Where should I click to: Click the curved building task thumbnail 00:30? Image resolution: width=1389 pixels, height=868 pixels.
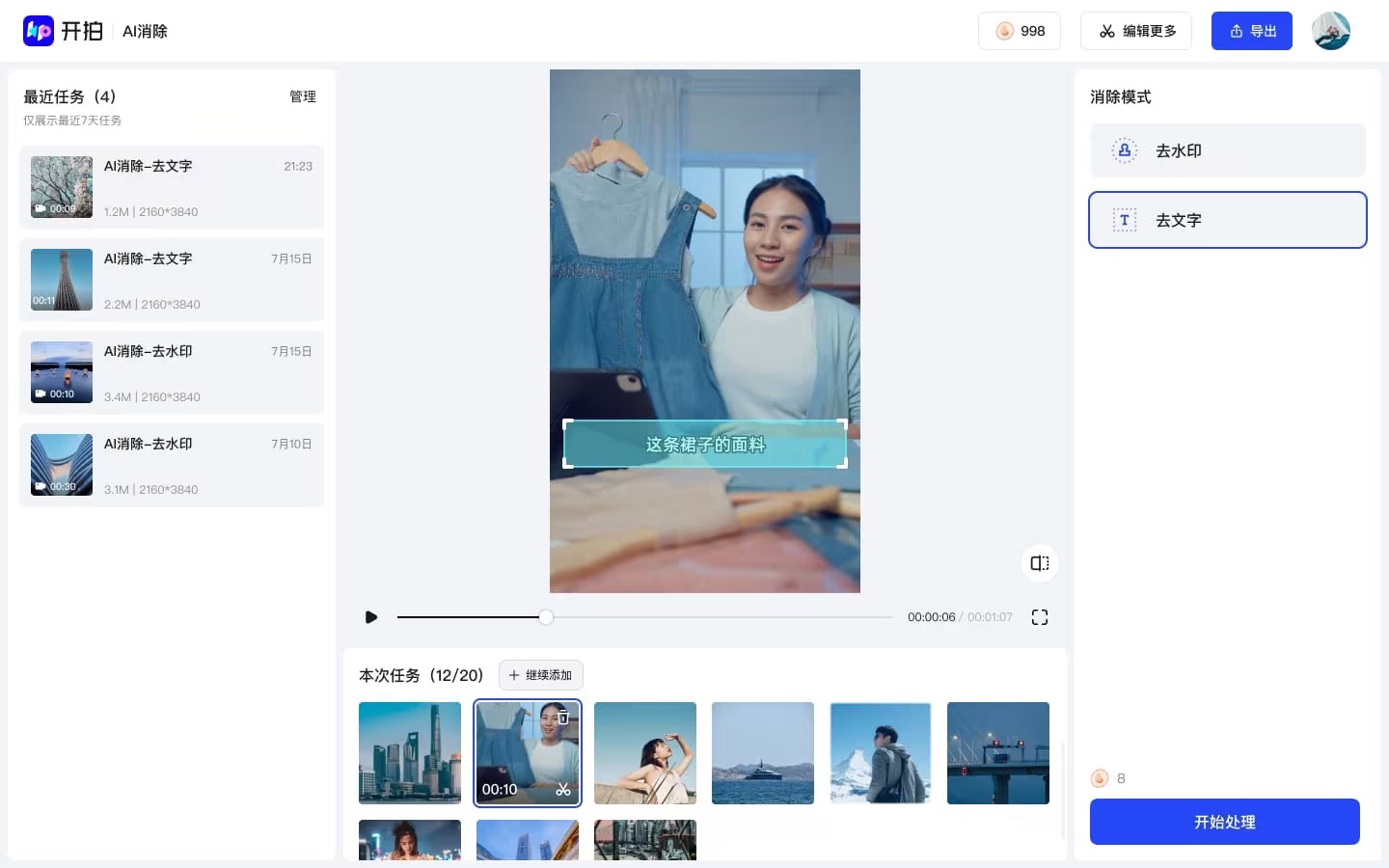coord(62,465)
